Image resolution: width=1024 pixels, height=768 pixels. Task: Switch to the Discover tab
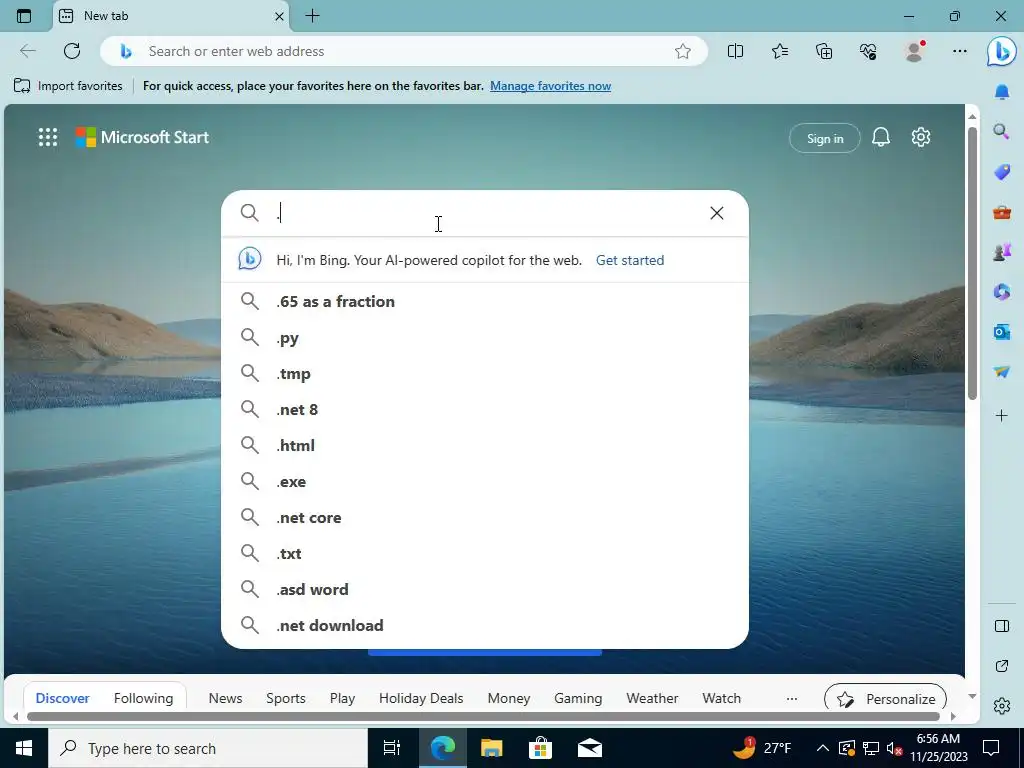click(x=62, y=698)
